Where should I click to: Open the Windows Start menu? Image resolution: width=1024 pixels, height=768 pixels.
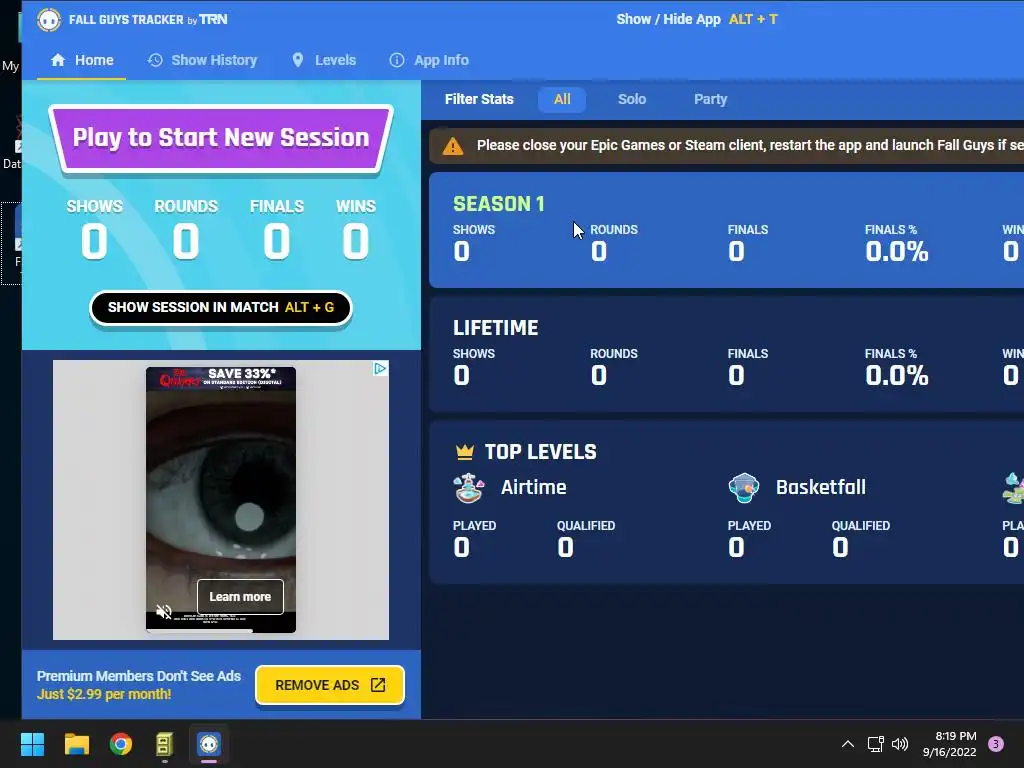tap(32, 744)
